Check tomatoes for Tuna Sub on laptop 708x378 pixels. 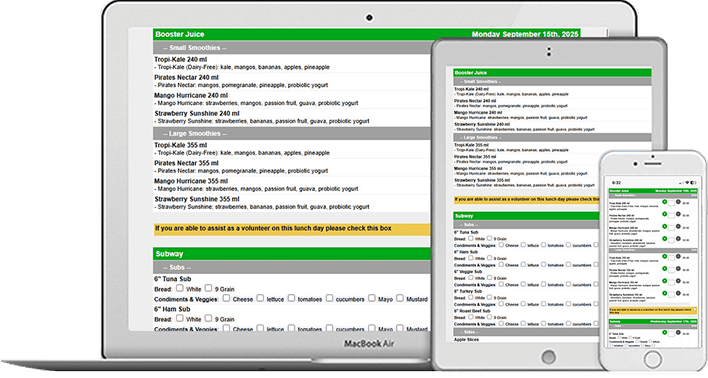point(291,298)
